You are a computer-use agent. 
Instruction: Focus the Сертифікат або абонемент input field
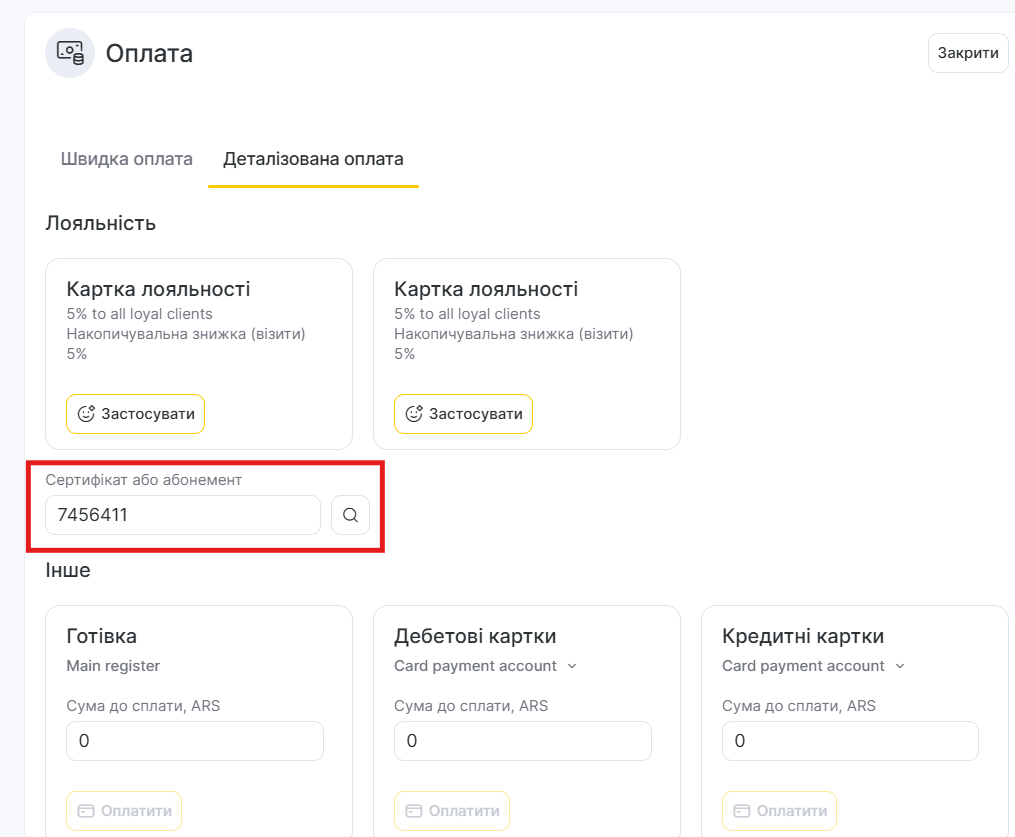(x=183, y=515)
